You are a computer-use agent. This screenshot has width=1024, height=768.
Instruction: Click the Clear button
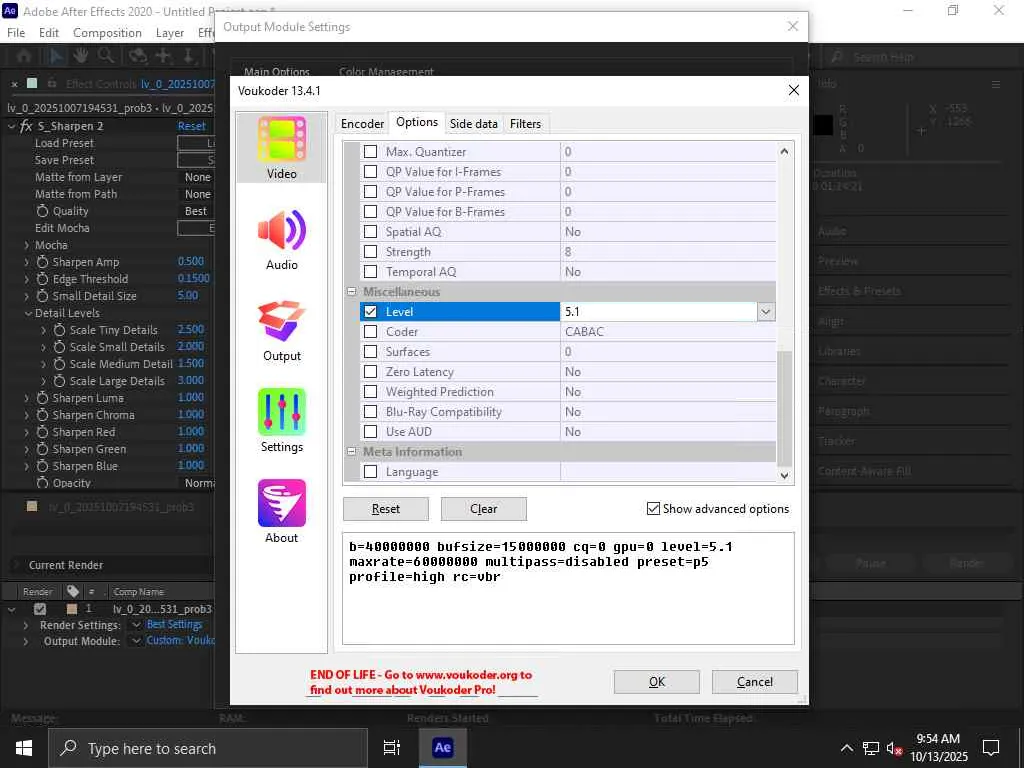(x=483, y=509)
